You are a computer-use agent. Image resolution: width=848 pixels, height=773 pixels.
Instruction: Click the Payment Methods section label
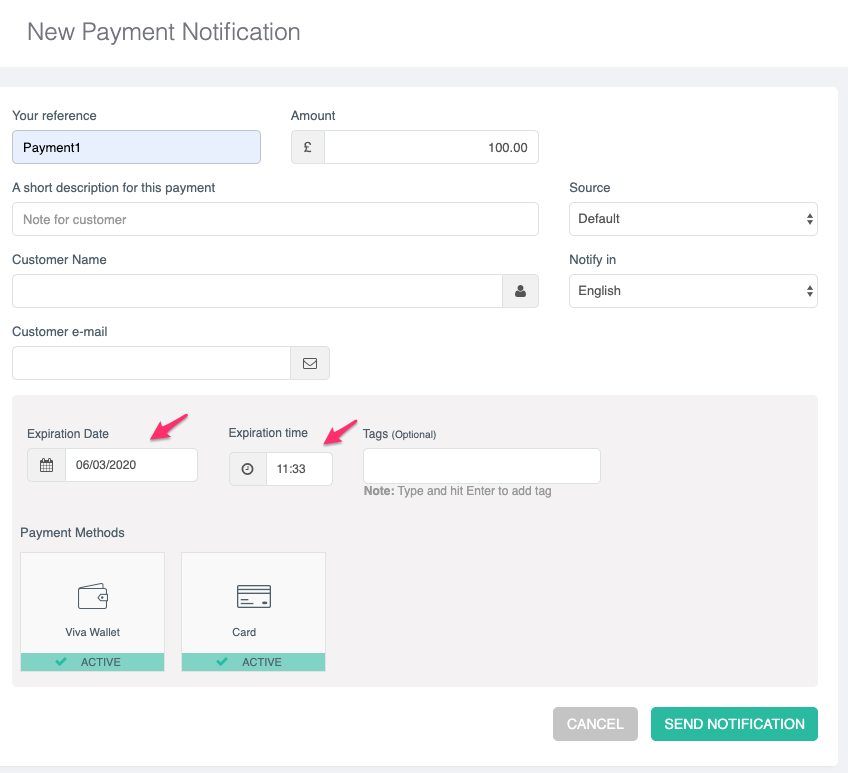(72, 532)
